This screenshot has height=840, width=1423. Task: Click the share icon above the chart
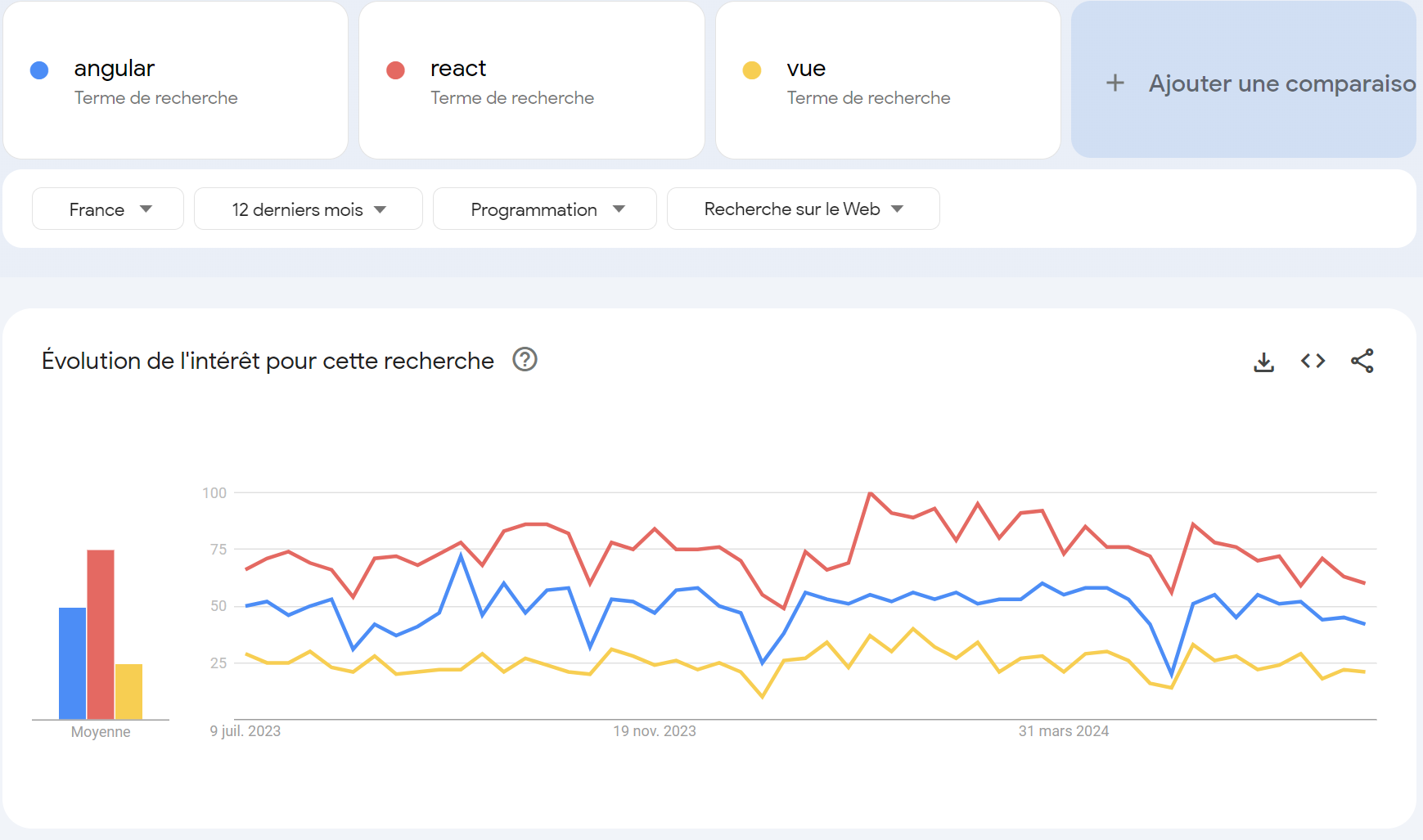click(x=1362, y=361)
